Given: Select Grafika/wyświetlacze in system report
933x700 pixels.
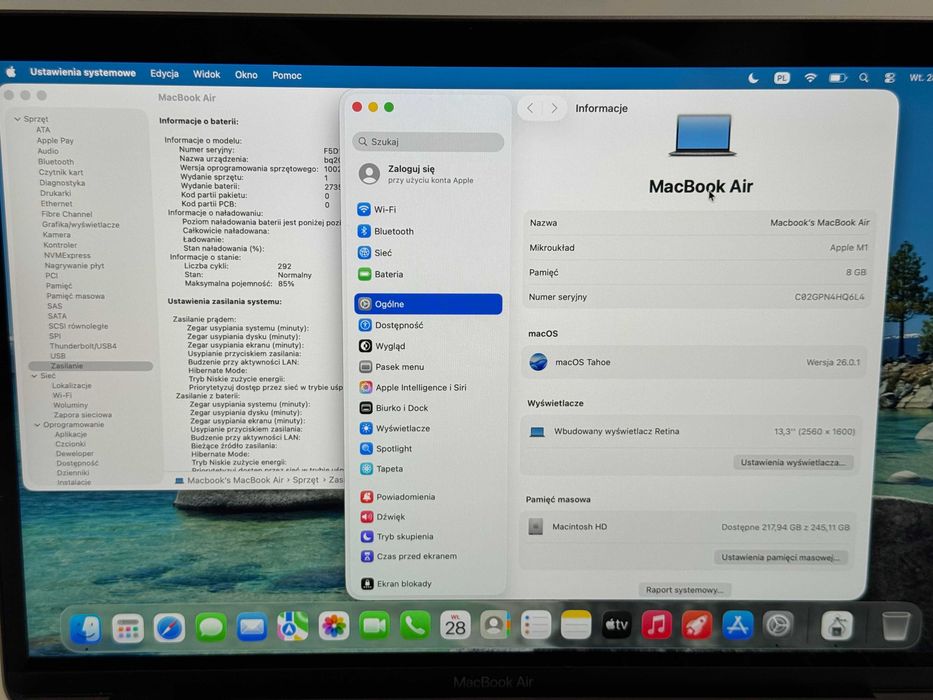Looking at the screenshot, I should pyautogui.click(x=80, y=224).
